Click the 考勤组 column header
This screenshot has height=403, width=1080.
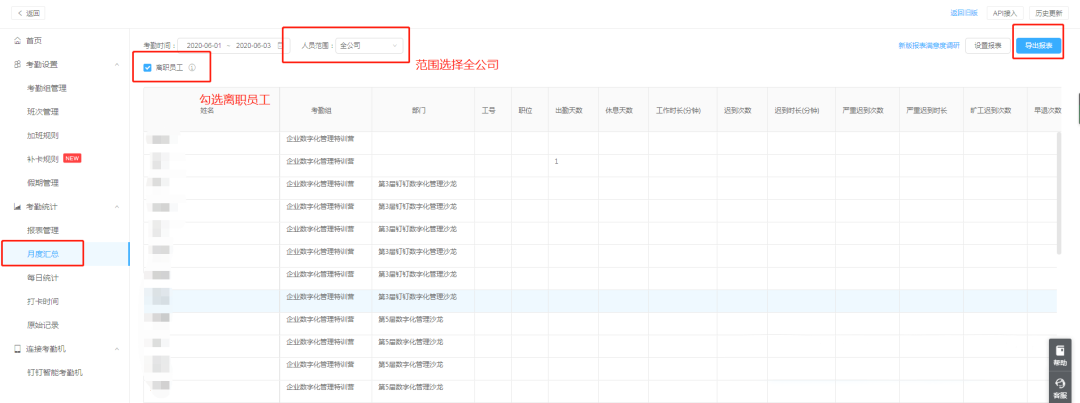coord(321,110)
